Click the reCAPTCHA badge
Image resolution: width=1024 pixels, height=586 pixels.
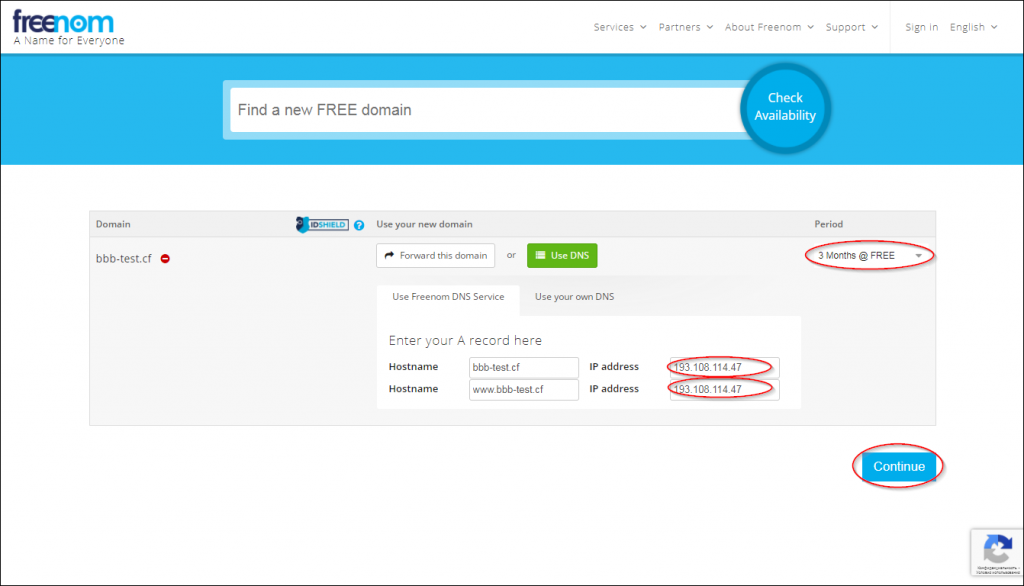tap(997, 552)
